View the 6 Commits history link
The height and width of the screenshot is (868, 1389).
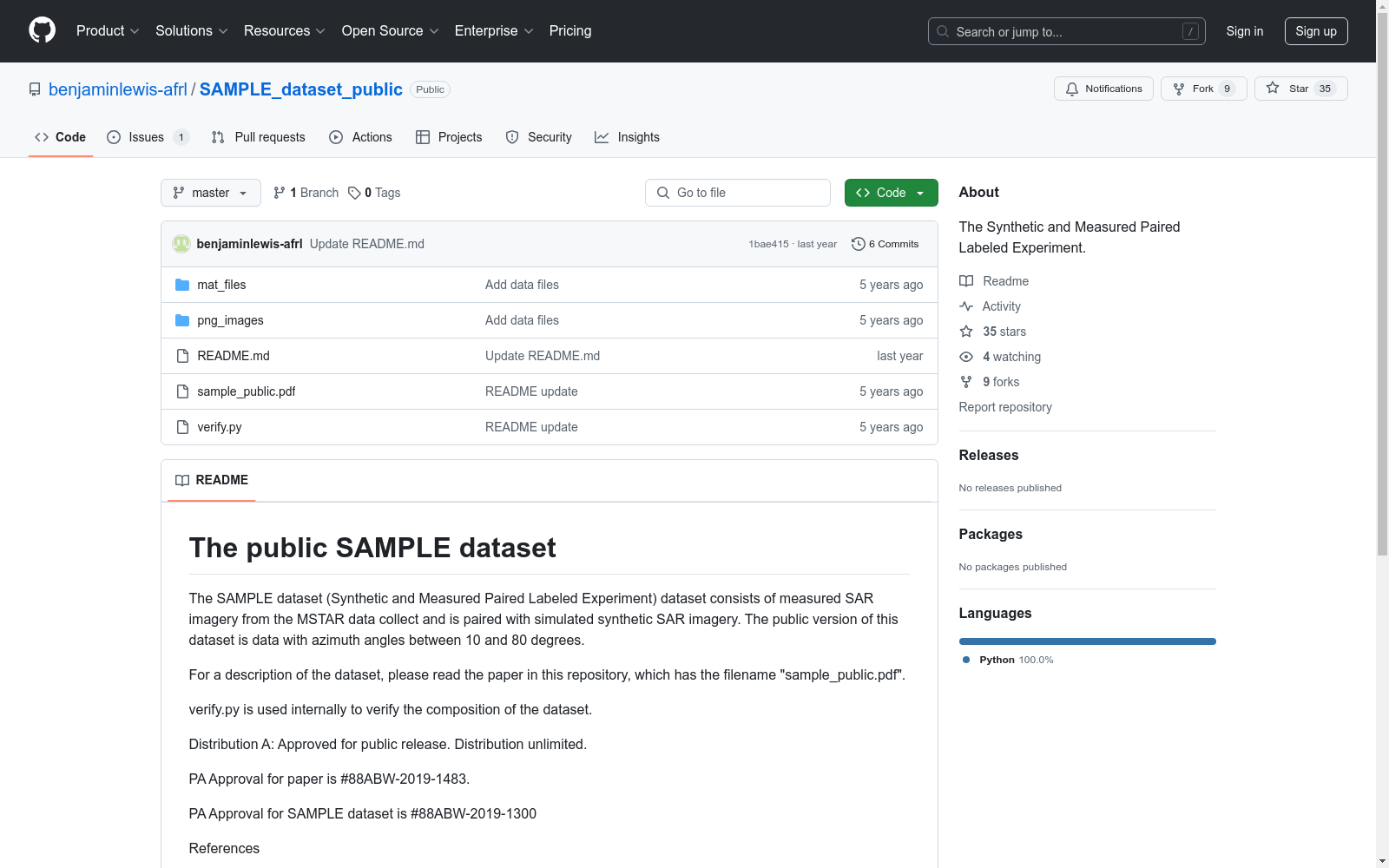point(885,244)
